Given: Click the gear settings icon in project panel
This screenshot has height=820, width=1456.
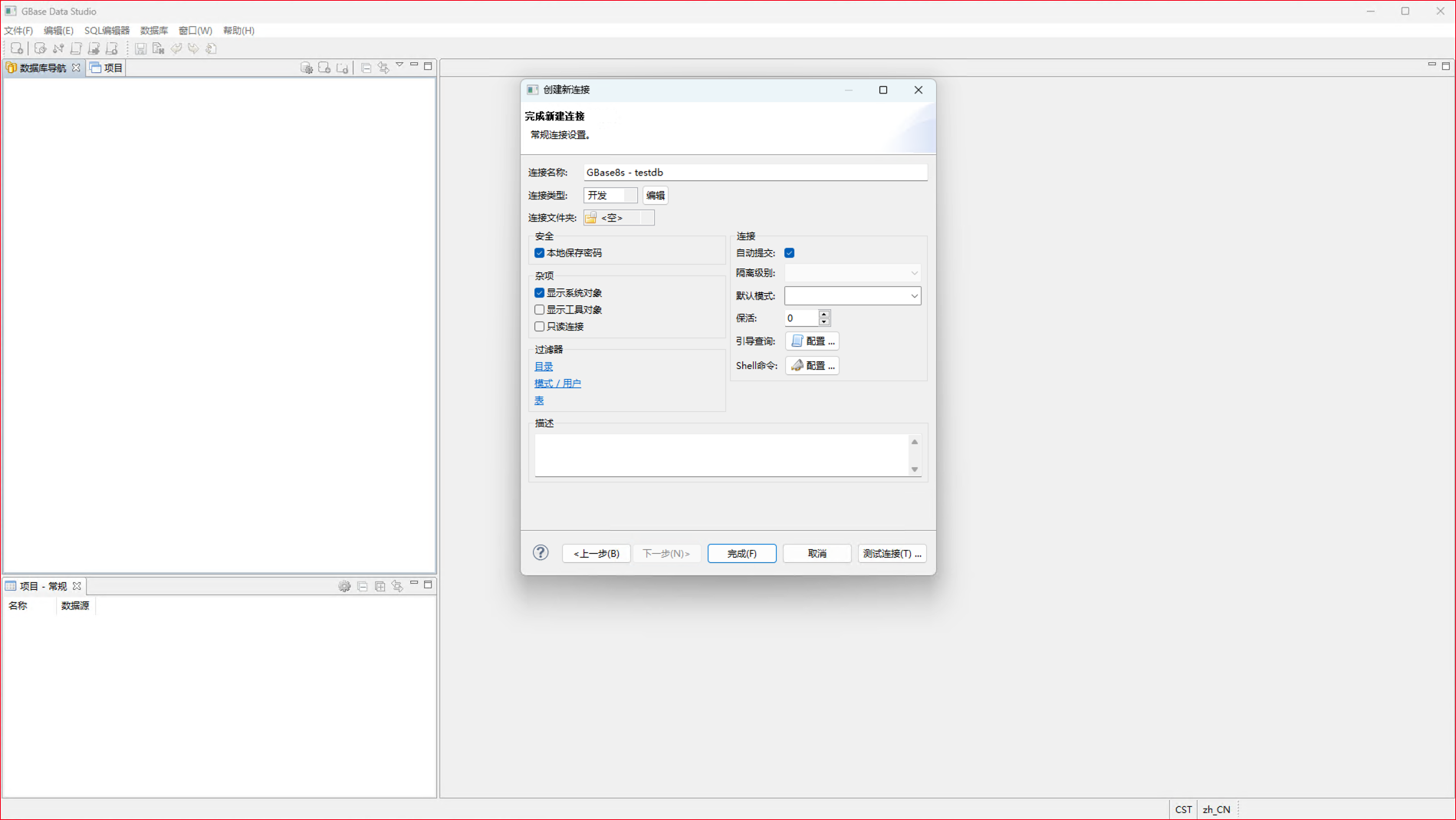Looking at the screenshot, I should [x=345, y=586].
